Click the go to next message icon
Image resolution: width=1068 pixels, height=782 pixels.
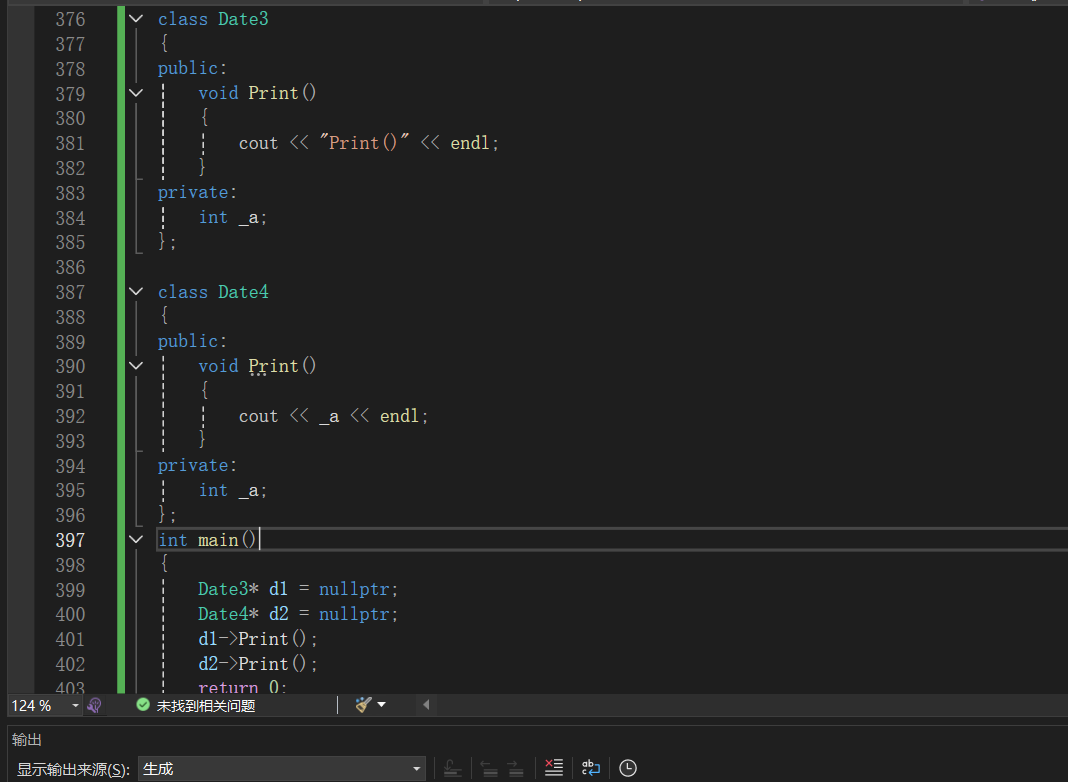[516, 768]
